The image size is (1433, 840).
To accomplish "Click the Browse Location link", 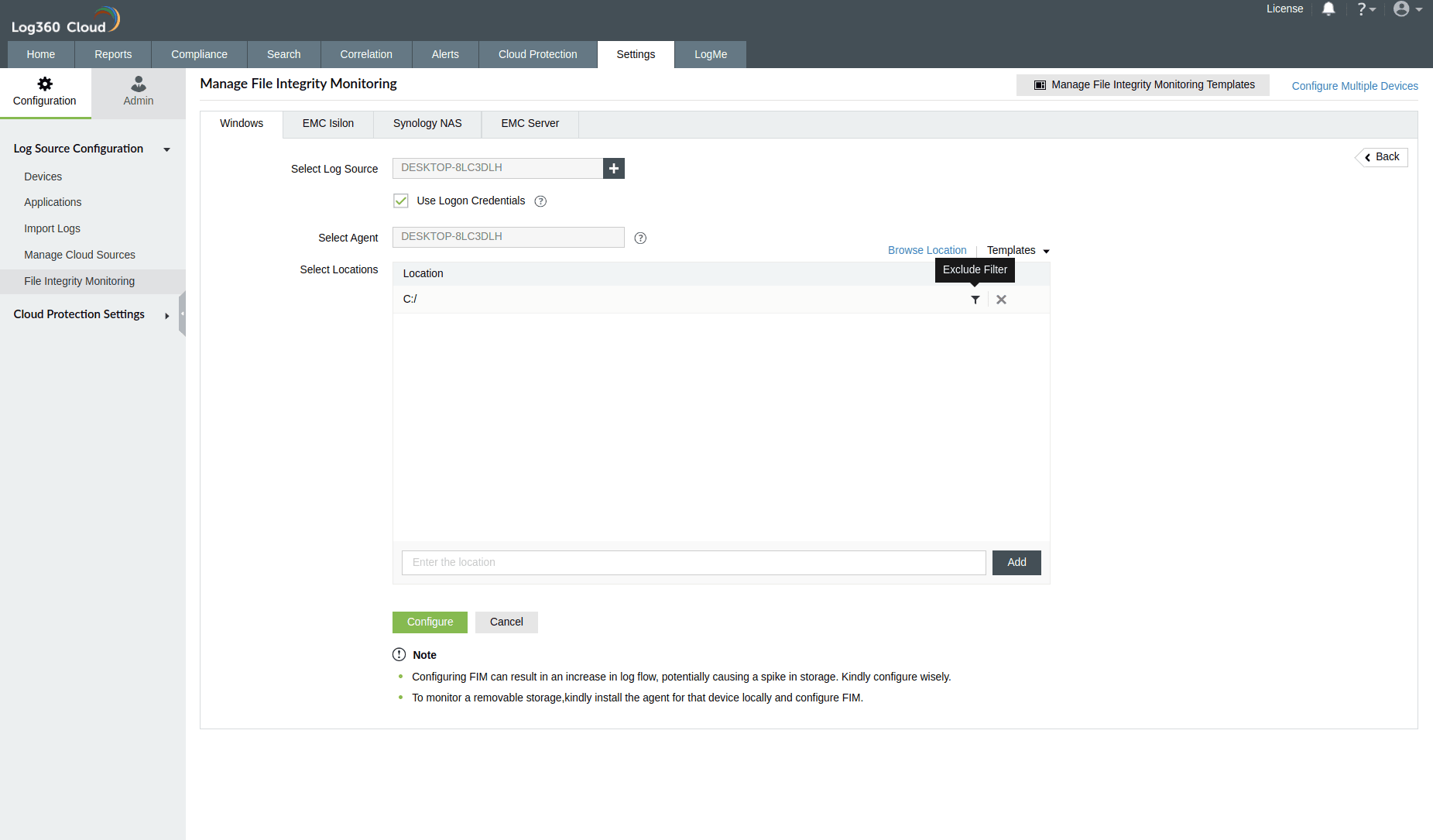I will [x=927, y=250].
